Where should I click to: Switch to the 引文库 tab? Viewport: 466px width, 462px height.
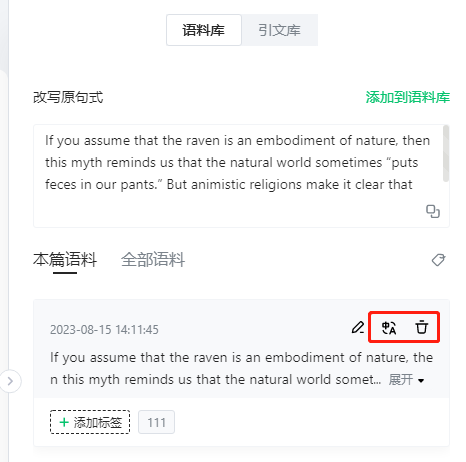coord(279,30)
